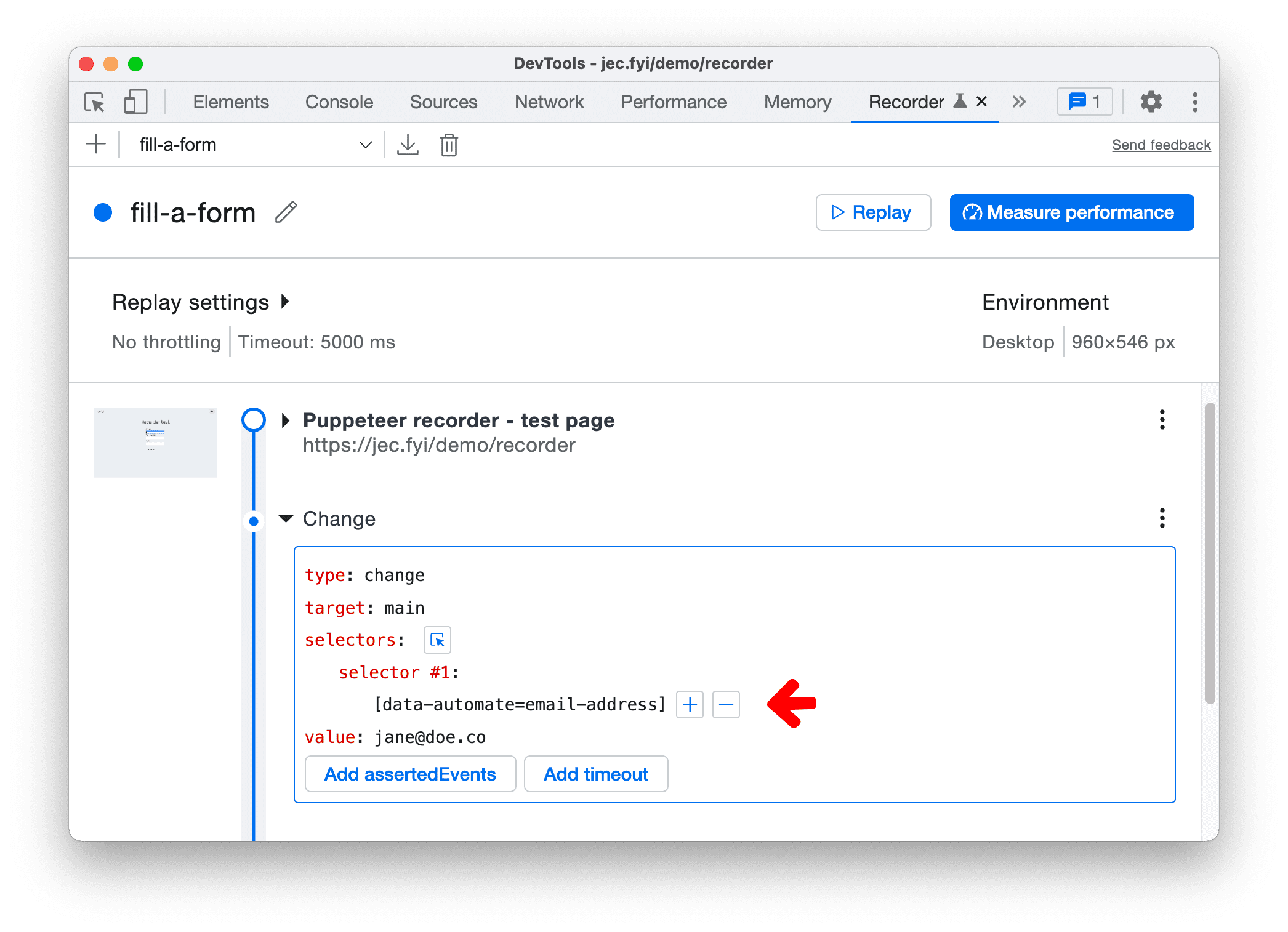Viewport: 1288px width, 932px height.
Task: Click the three-dot menu on Puppeteer recorder step
Action: [1162, 418]
